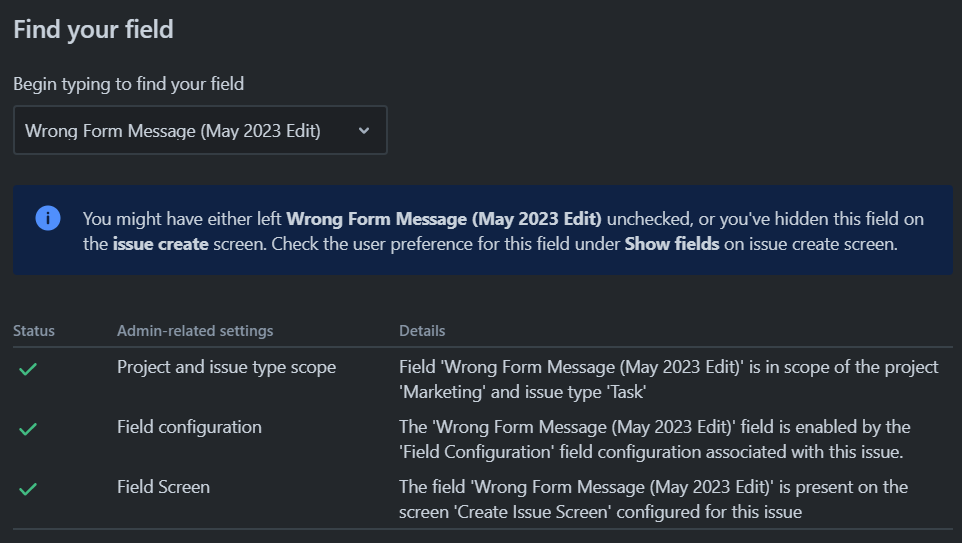
Task: Select the Field configuration row label
Action: click(189, 427)
